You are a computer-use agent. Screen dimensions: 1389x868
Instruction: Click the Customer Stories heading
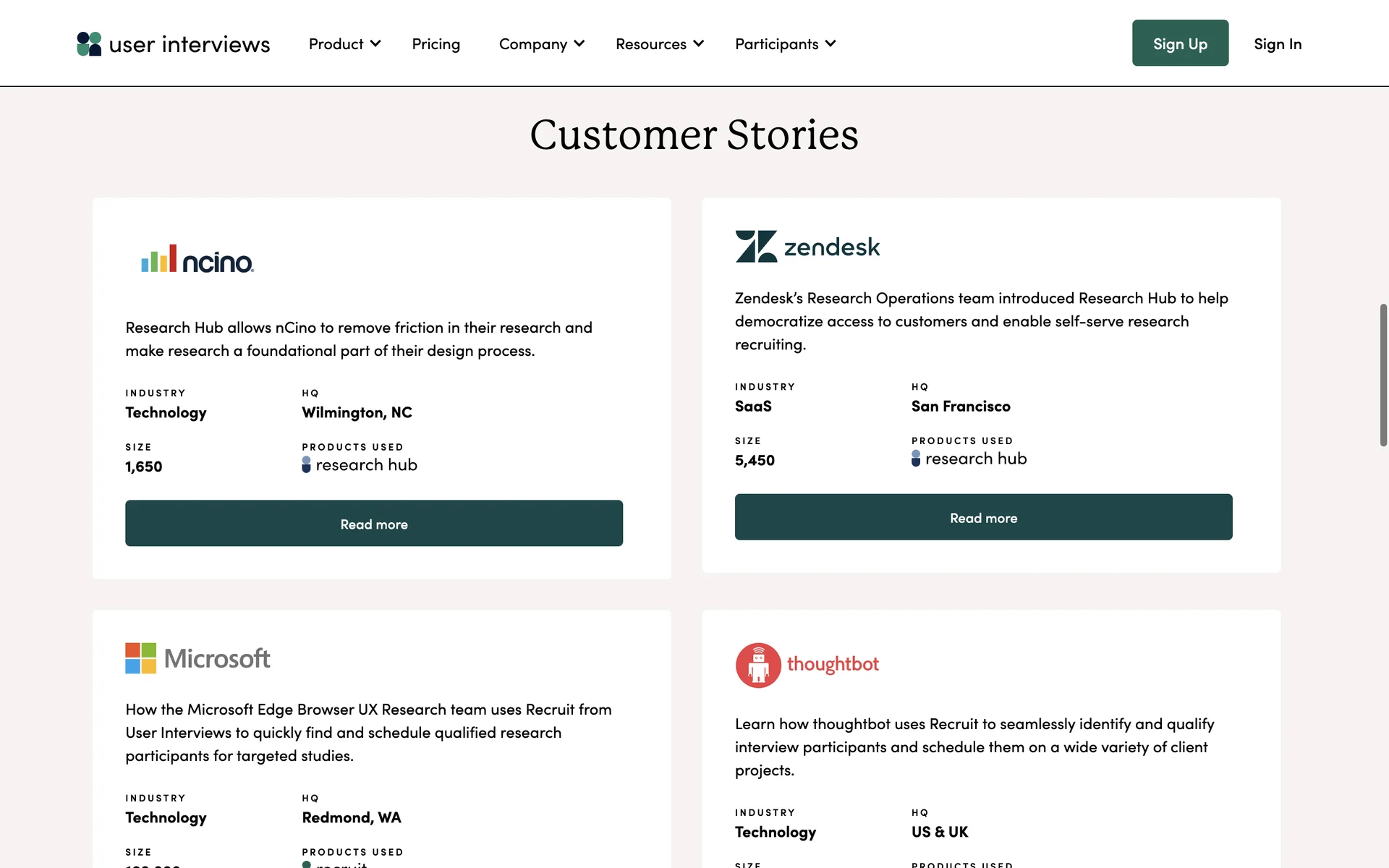(x=694, y=135)
